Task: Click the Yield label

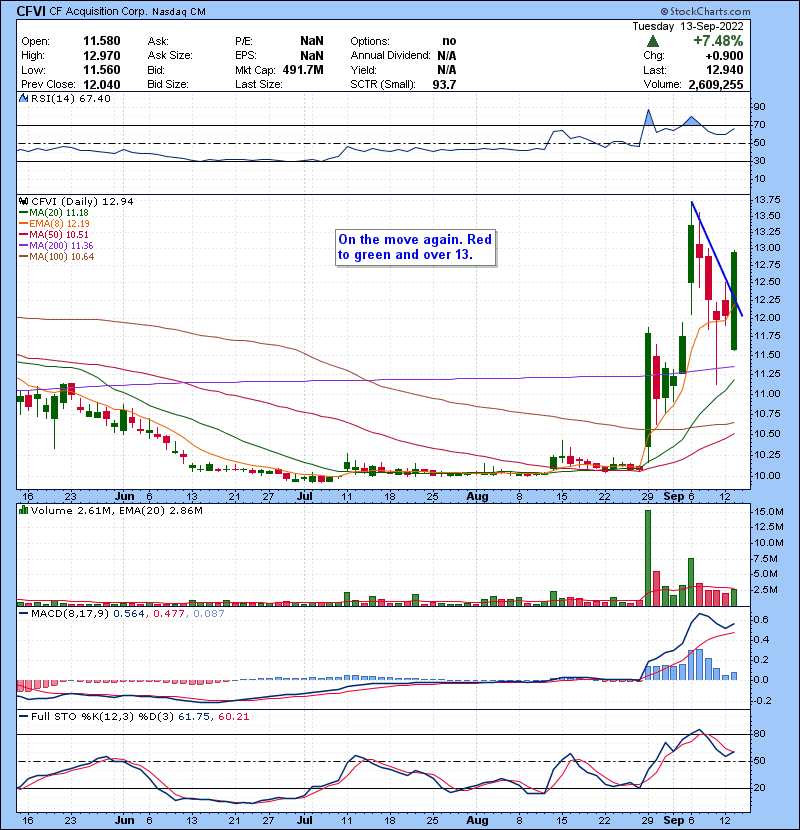Action: [x=363, y=70]
